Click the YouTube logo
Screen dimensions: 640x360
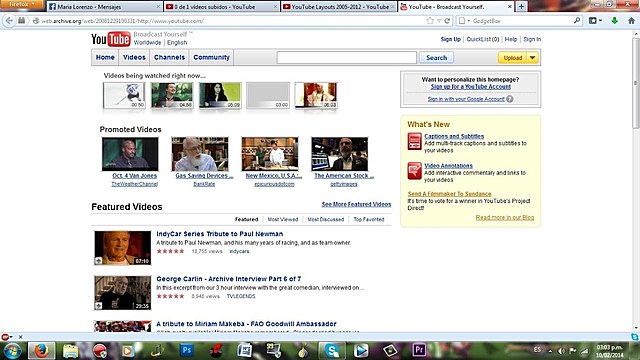coord(111,39)
